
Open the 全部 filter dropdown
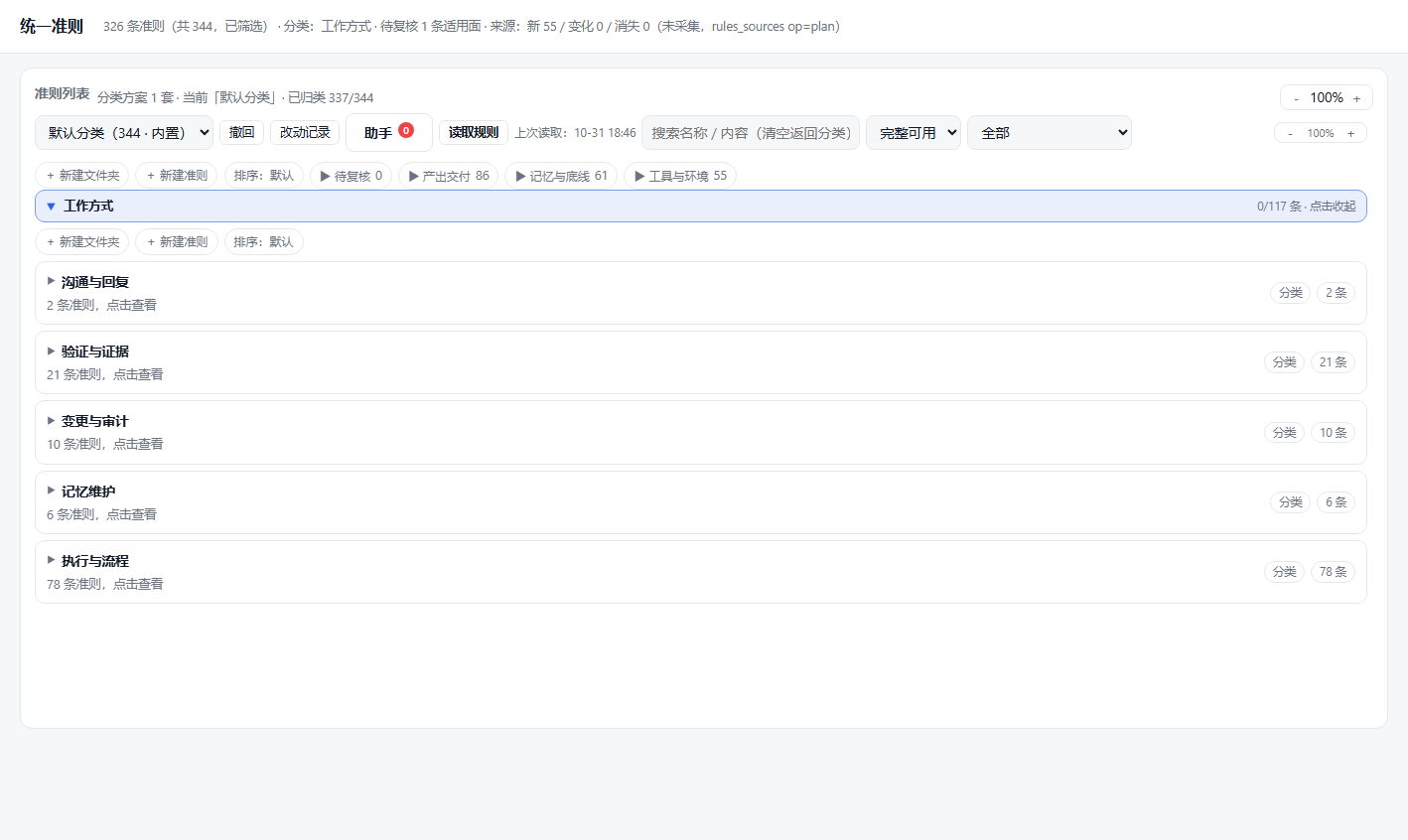pyautogui.click(x=1050, y=132)
